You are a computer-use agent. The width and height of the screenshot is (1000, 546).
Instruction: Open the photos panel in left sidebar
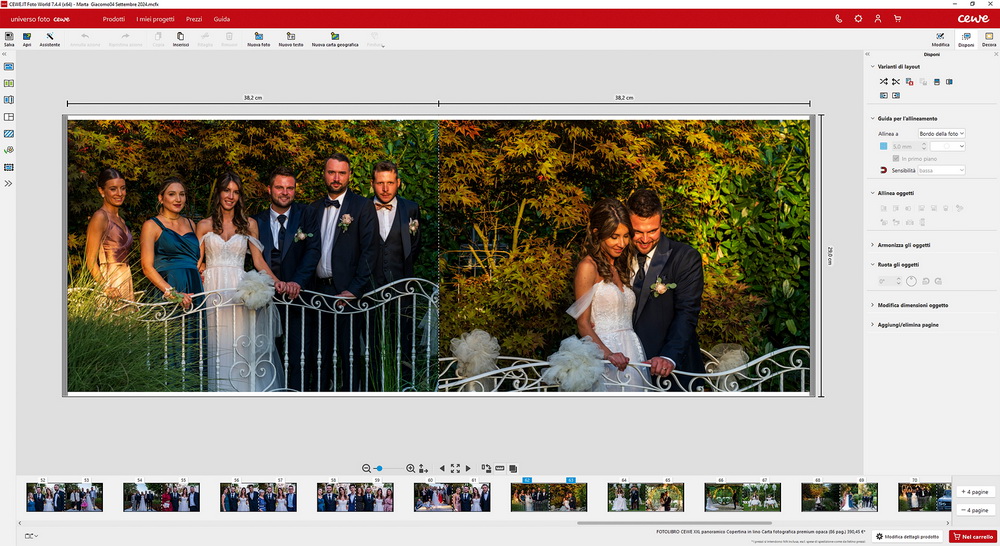(9, 66)
